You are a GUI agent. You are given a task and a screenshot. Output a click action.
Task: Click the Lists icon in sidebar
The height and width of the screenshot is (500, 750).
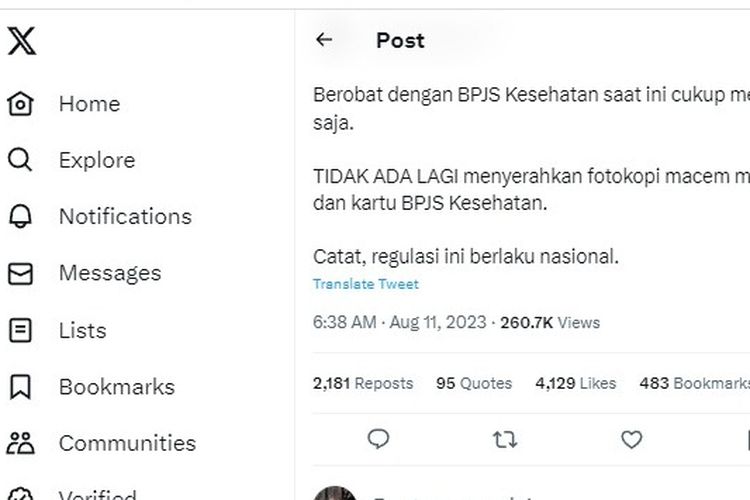click(x=21, y=330)
